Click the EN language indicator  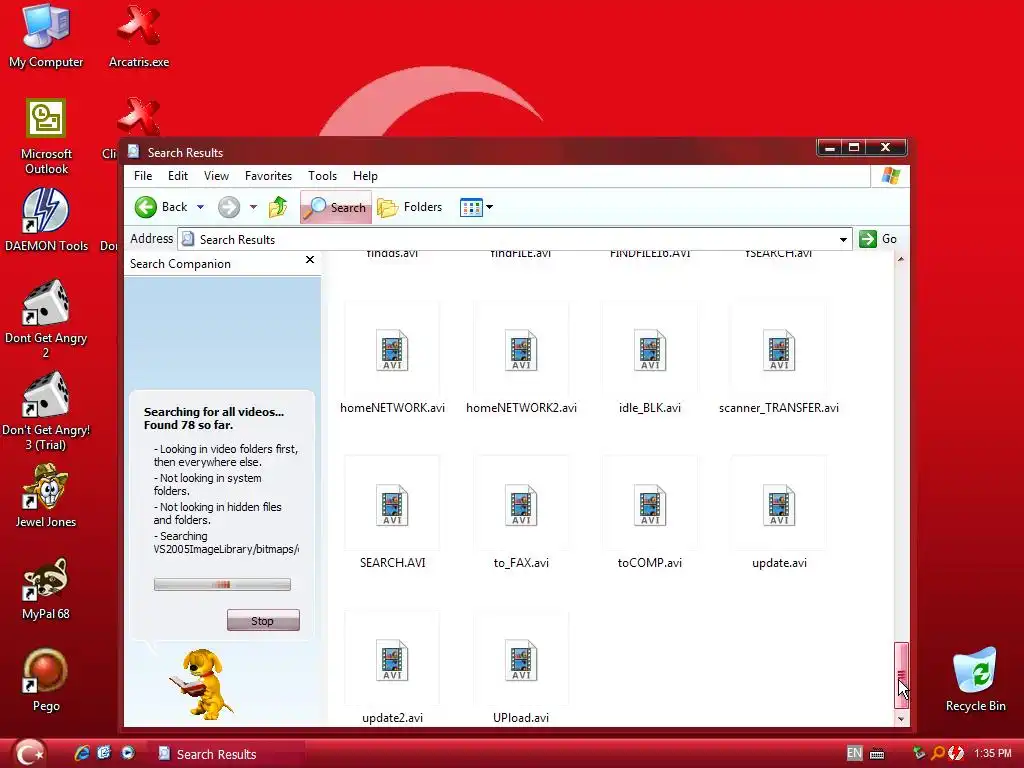click(x=854, y=753)
